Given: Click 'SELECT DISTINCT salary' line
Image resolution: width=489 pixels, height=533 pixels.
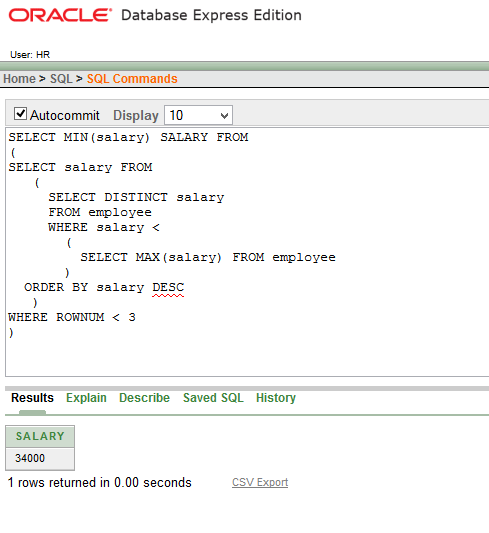Looking at the screenshot, I should coord(136,197).
